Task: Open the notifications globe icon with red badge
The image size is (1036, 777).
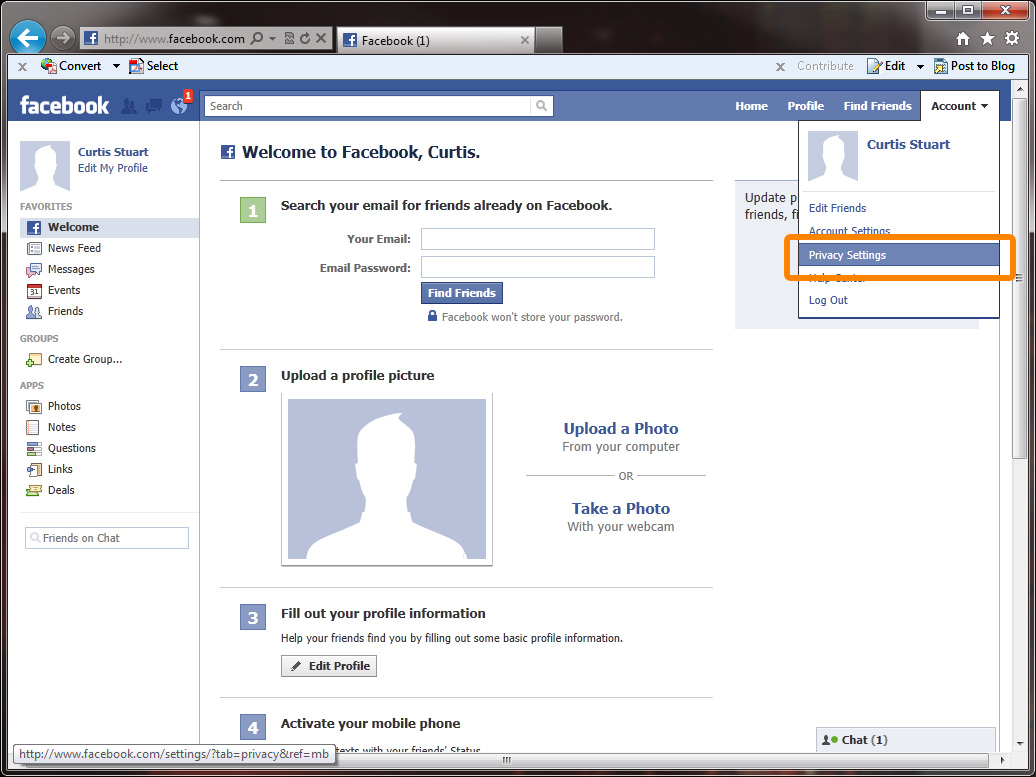Action: (x=180, y=104)
